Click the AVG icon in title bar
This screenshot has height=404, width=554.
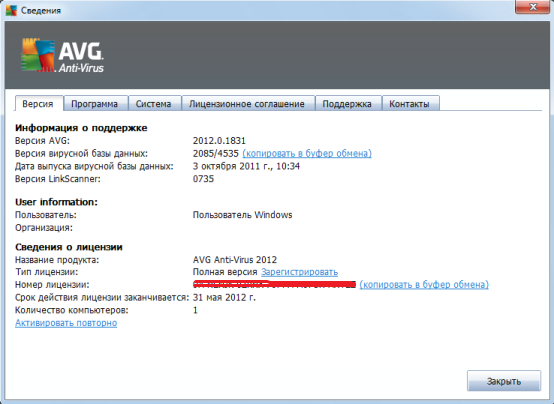click(x=11, y=11)
